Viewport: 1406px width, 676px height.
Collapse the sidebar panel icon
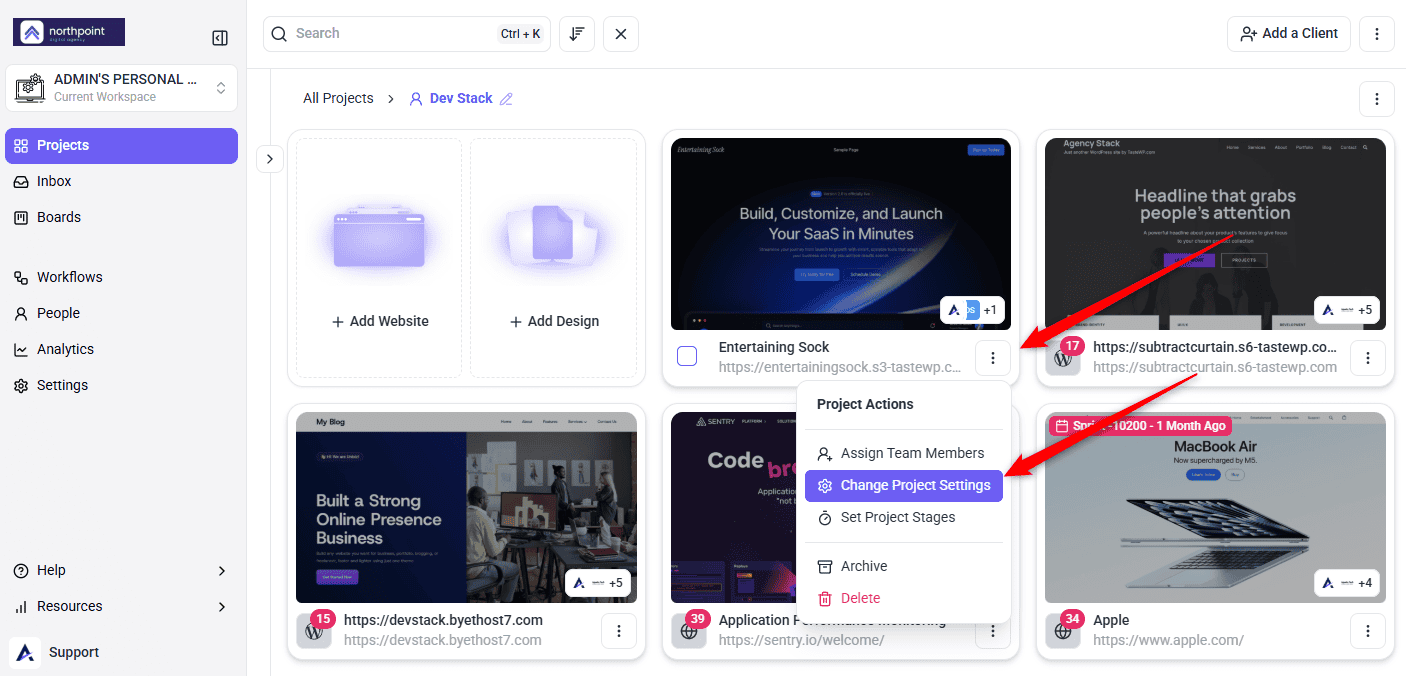220,38
